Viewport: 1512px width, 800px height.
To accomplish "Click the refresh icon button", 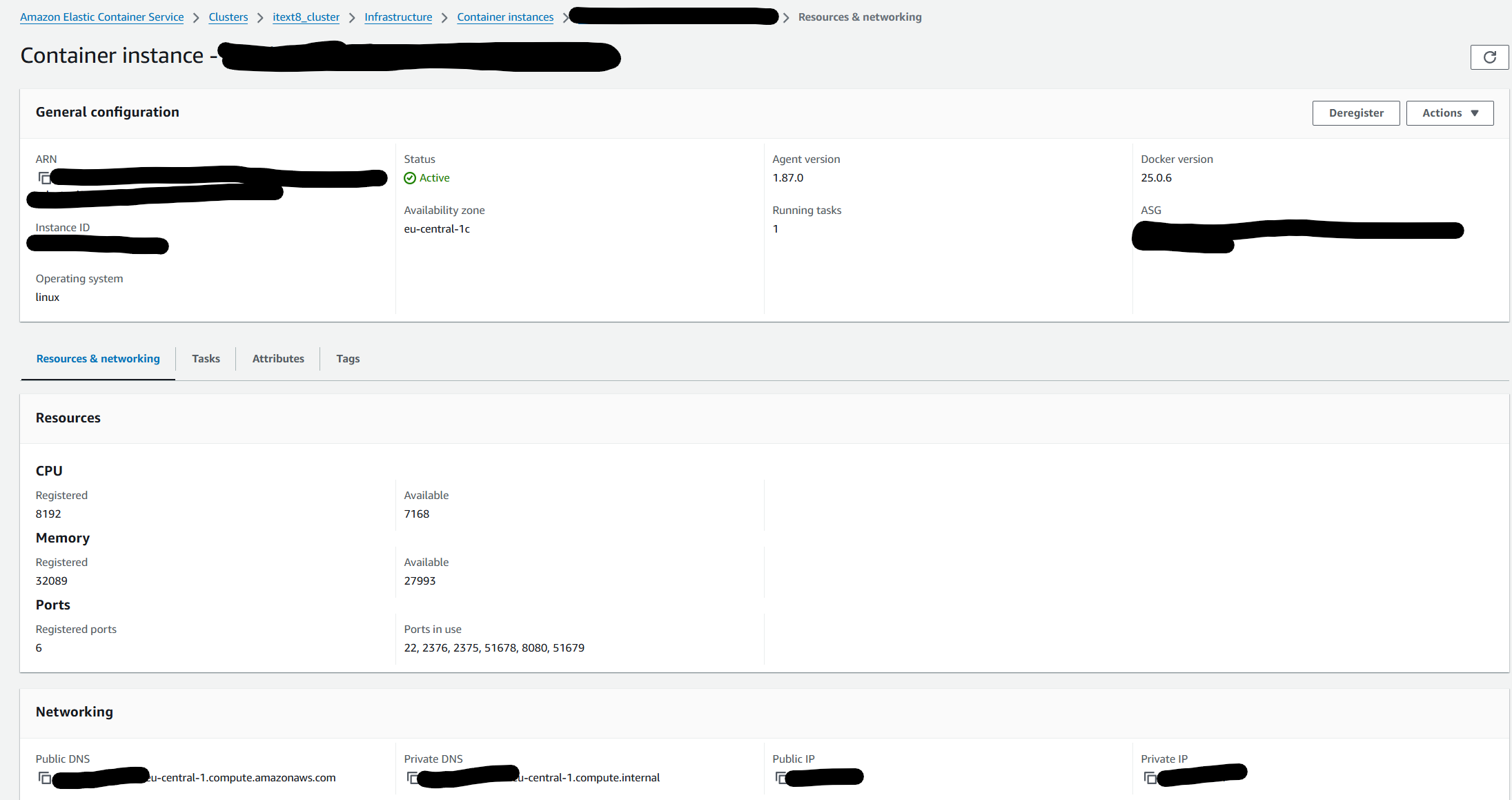I will [1489, 57].
